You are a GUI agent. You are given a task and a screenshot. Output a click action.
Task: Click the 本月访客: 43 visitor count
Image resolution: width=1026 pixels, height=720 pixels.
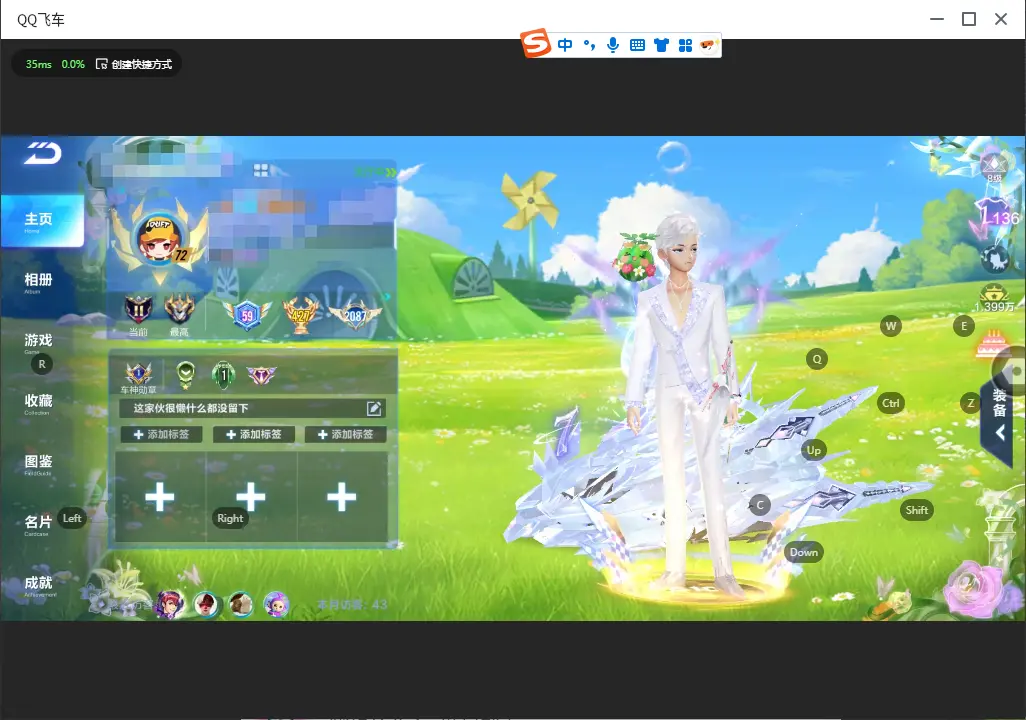352,604
